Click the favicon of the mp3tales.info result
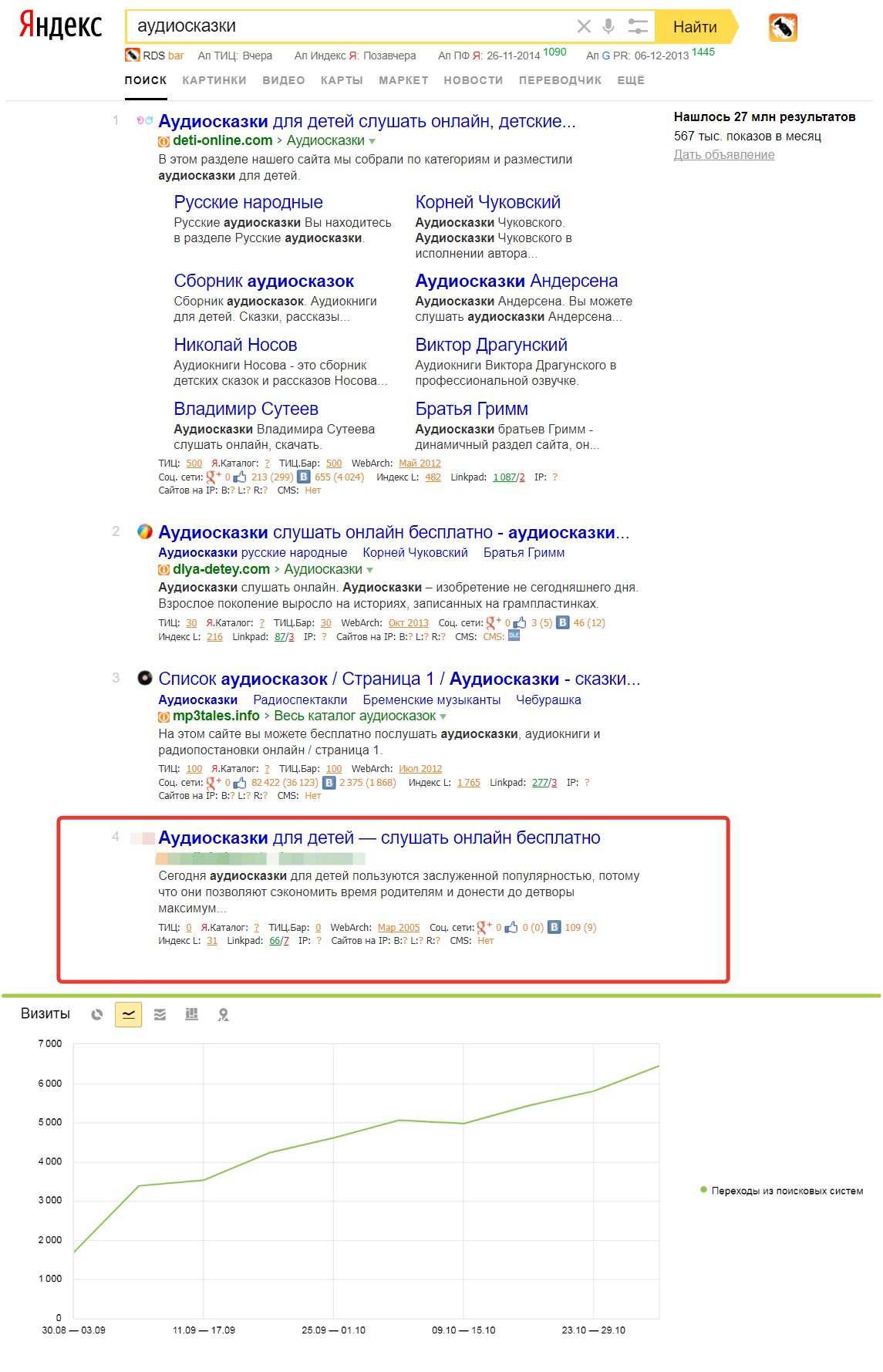 (x=144, y=678)
